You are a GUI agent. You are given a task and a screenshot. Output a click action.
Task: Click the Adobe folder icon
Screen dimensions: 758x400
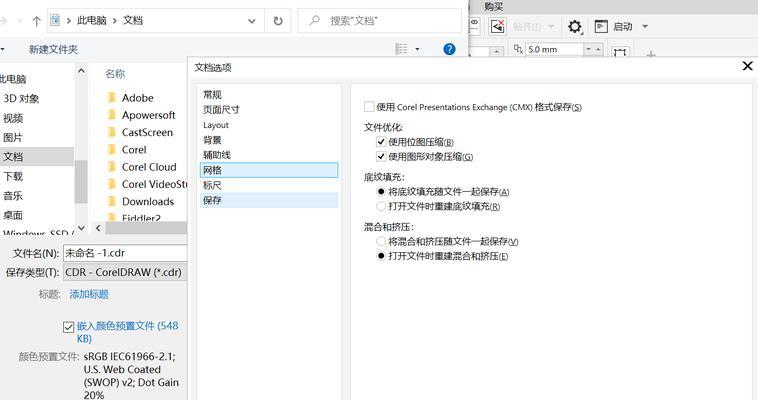tap(112, 98)
